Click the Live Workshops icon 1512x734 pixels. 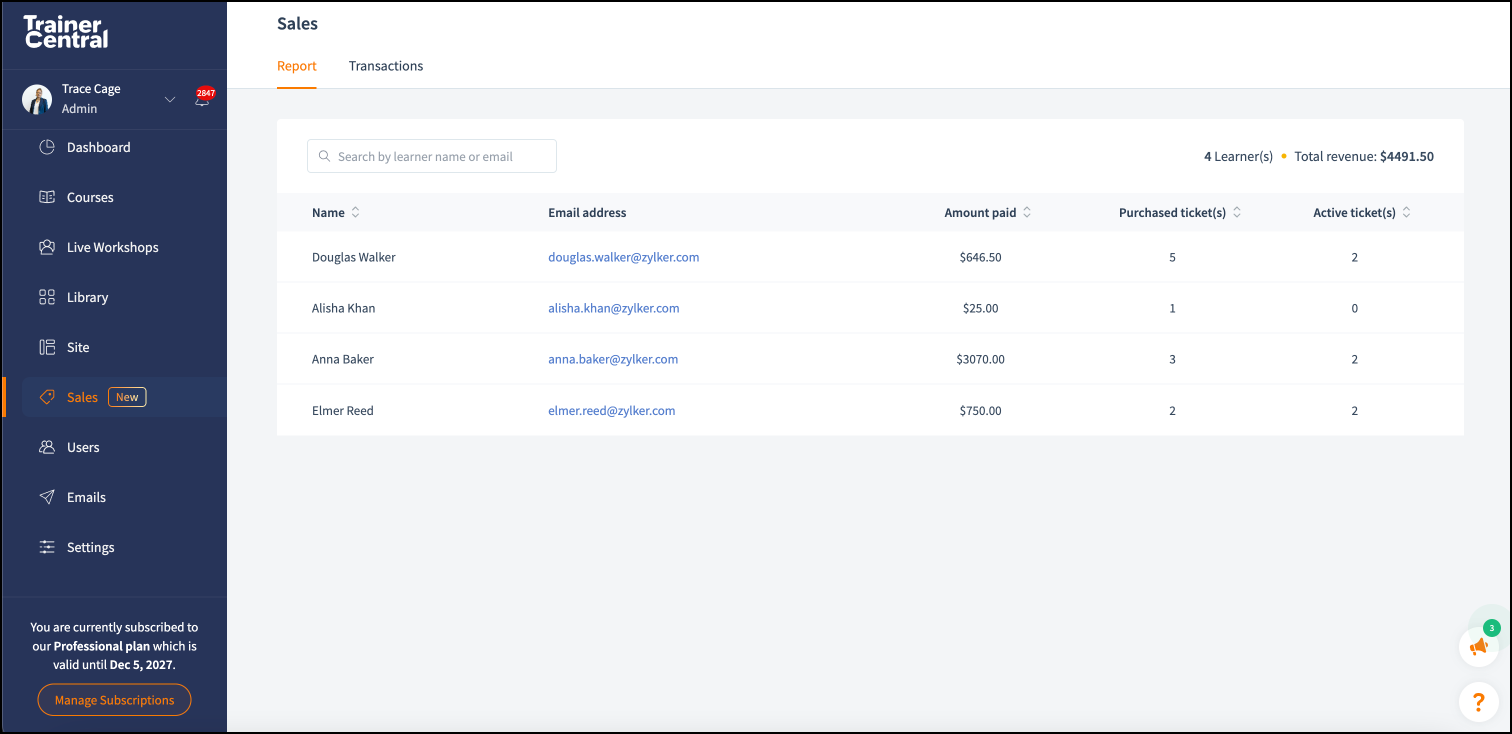tap(47, 247)
